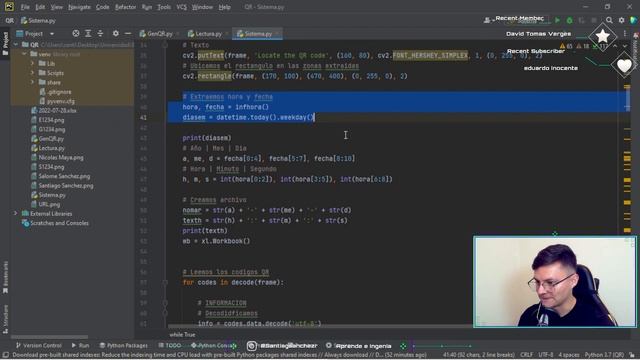
Task: Open the Tools menu
Action: (x=164, y=7)
